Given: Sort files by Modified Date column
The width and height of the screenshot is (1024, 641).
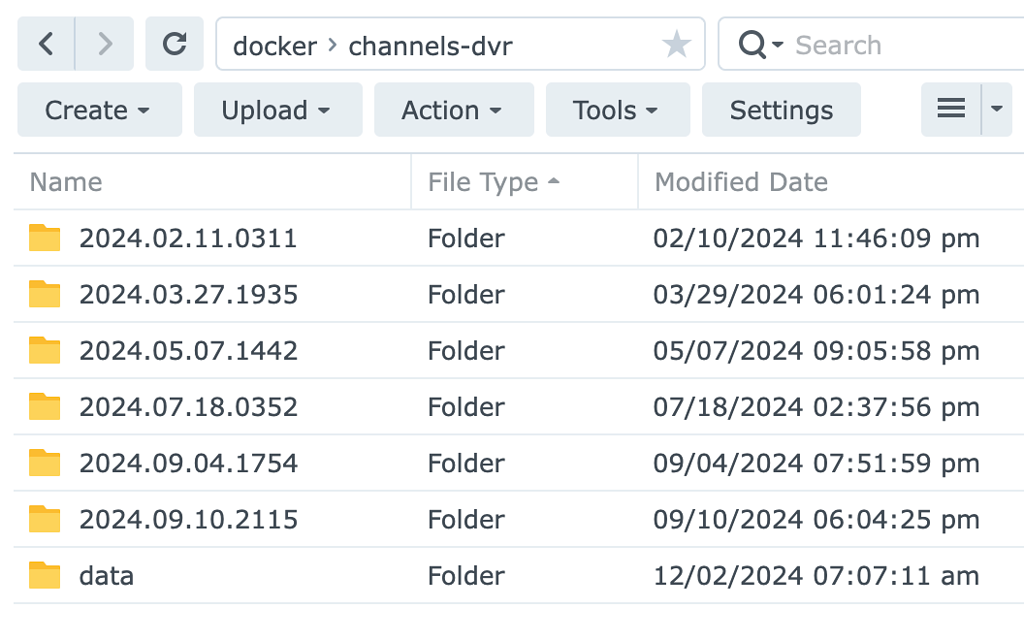Looking at the screenshot, I should pos(741,182).
